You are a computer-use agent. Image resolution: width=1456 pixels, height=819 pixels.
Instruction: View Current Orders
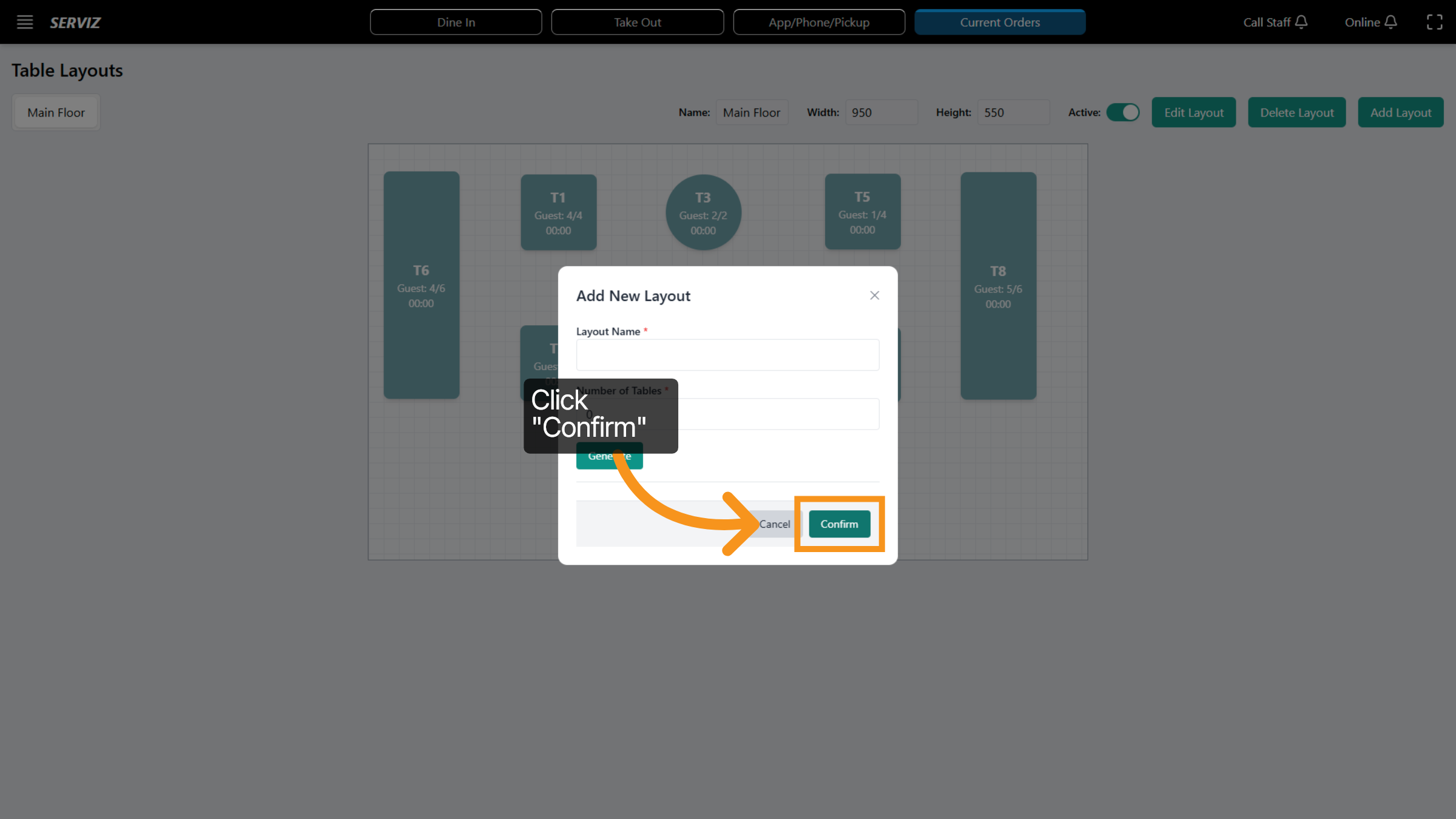coord(1000,22)
